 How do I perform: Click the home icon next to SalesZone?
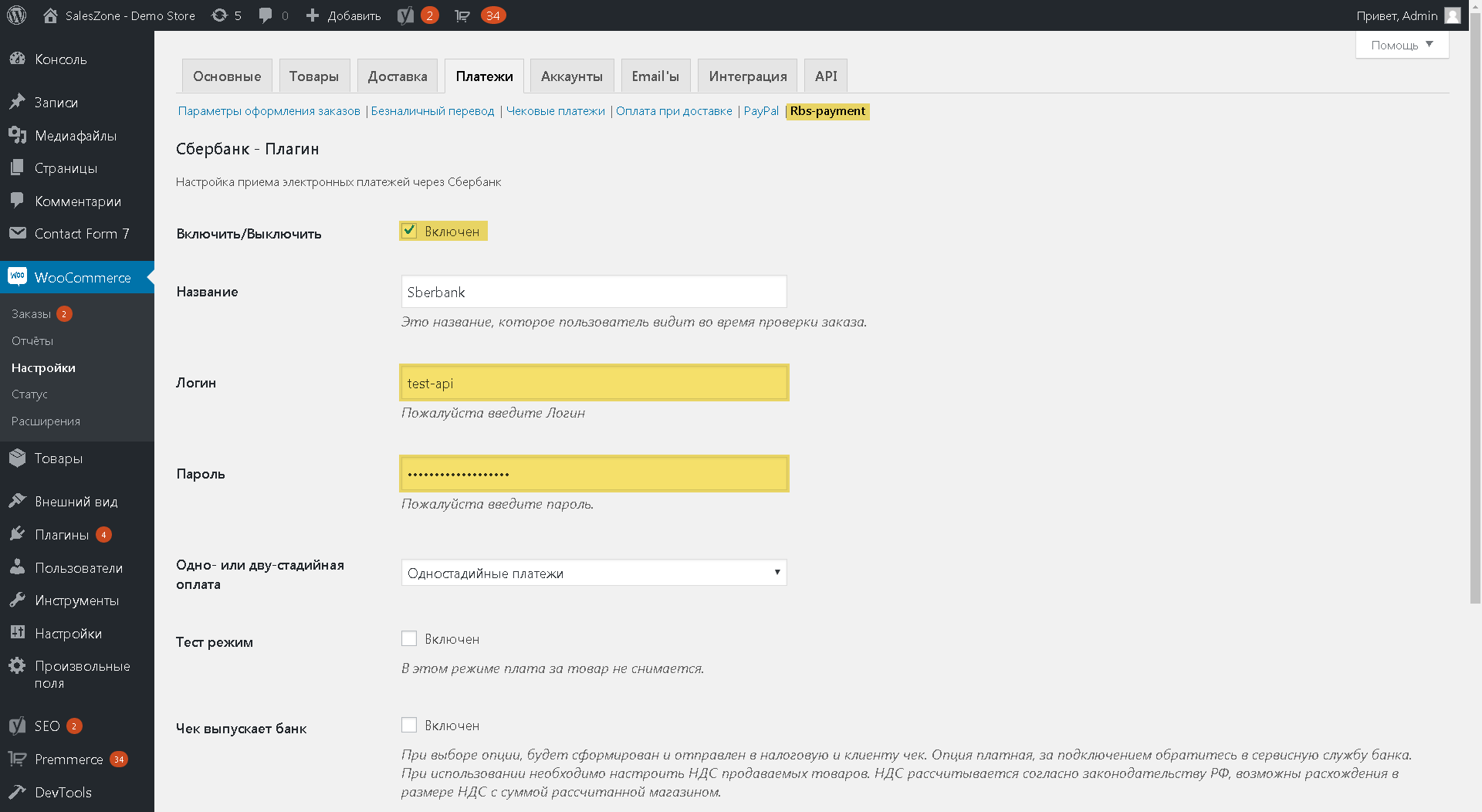50,15
